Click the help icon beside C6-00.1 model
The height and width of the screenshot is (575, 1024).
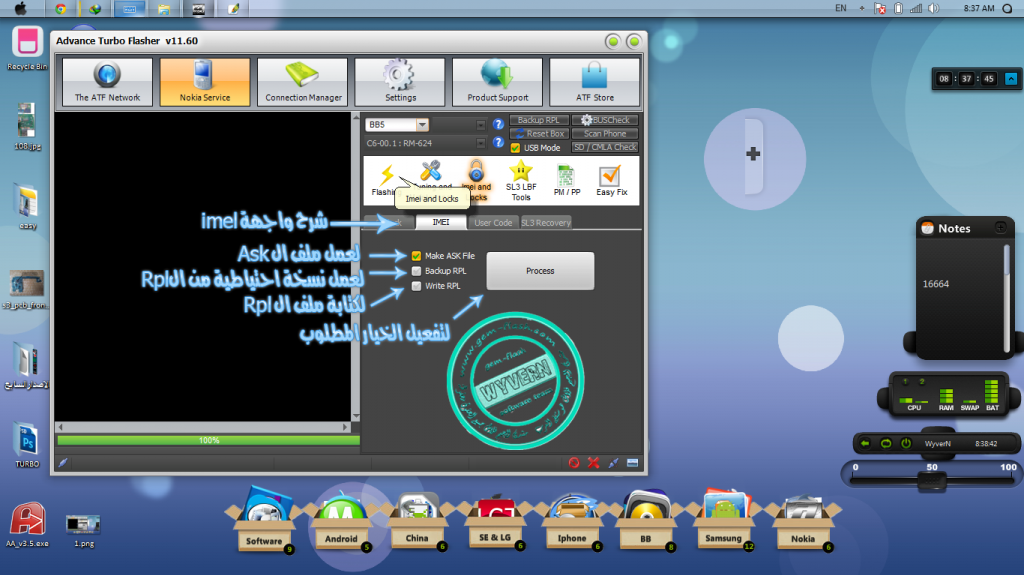(x=498, y=142)
